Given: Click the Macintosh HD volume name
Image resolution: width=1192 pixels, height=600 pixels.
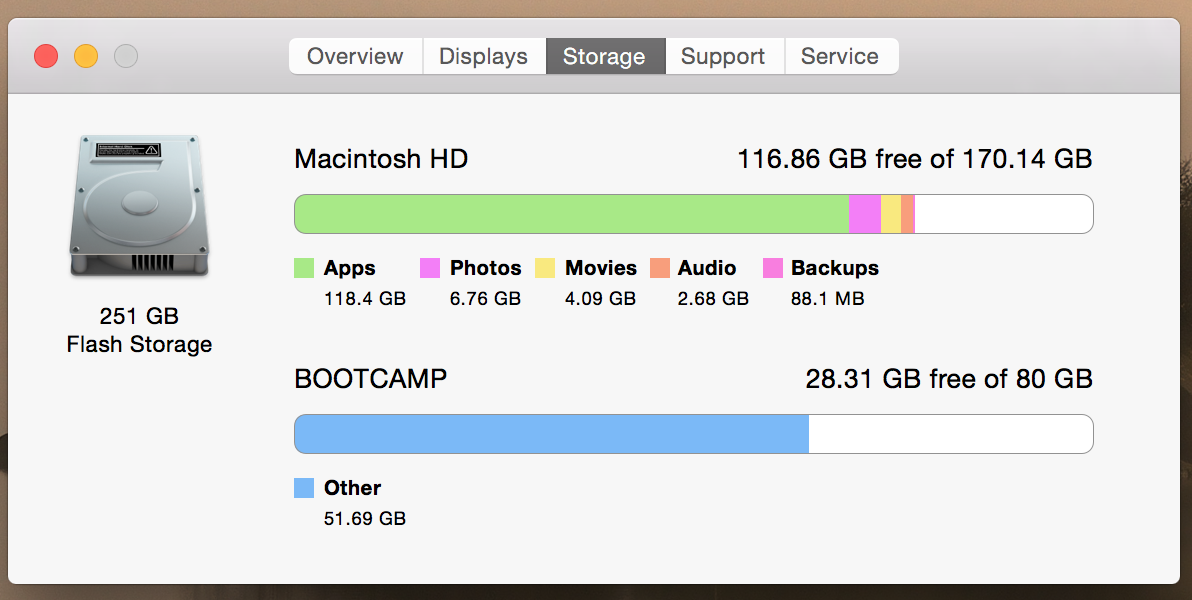Looking at the screenshot, I should [x=381, y=158].
